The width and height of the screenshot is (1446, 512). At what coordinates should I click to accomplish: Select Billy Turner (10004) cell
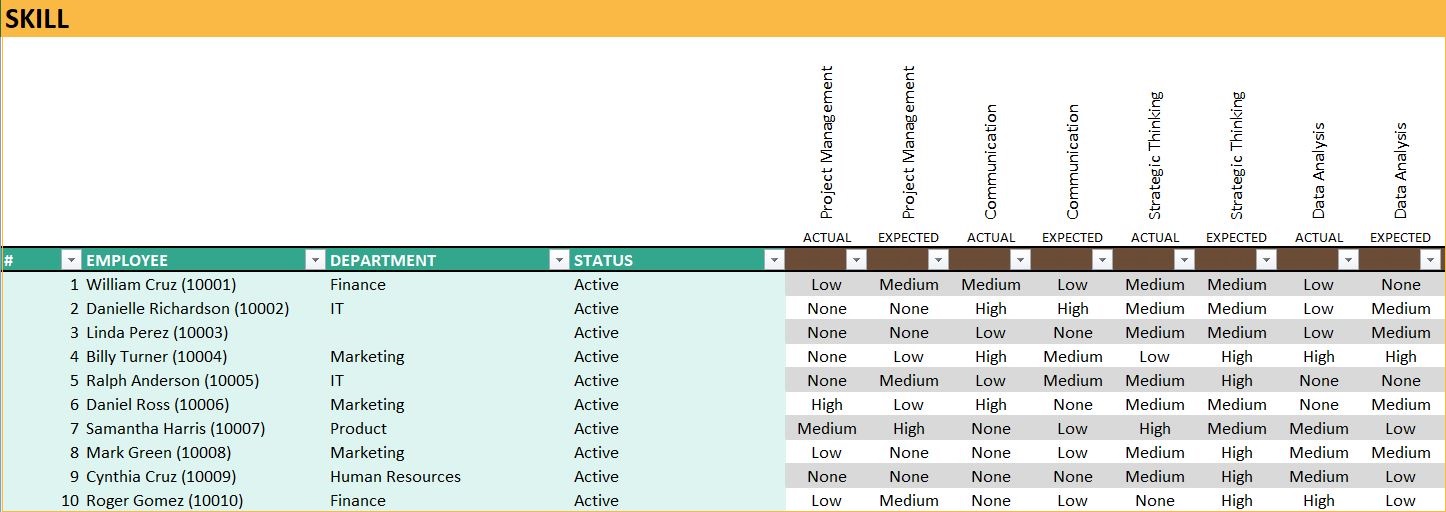pos(204,356)
